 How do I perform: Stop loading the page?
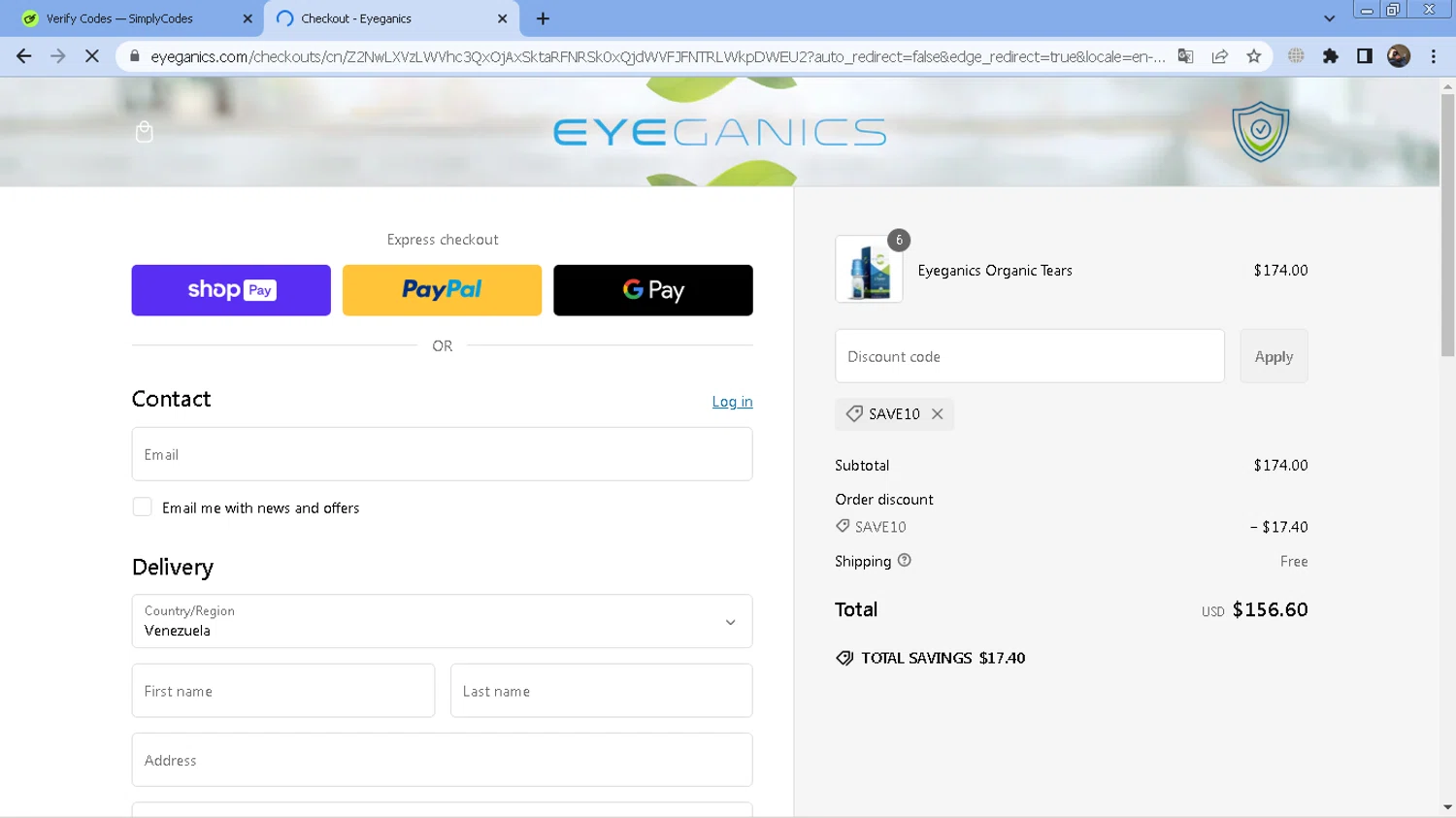click(92, 56)
